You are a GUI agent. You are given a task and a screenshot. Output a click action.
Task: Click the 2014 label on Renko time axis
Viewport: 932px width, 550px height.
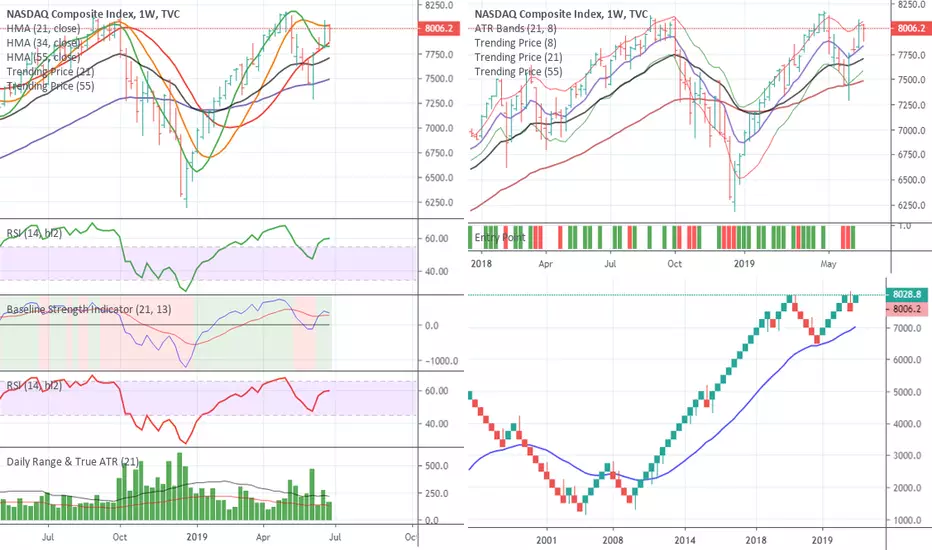point(685,540)
